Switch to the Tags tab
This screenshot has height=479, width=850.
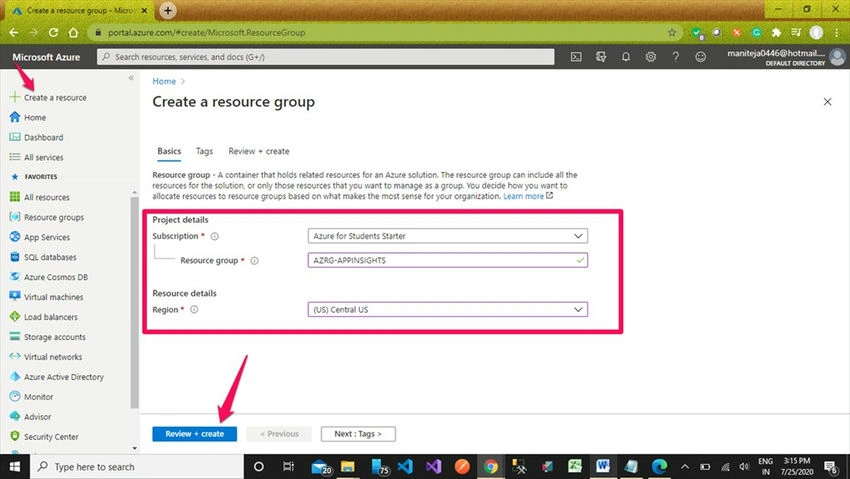click(x=204, y=151)
